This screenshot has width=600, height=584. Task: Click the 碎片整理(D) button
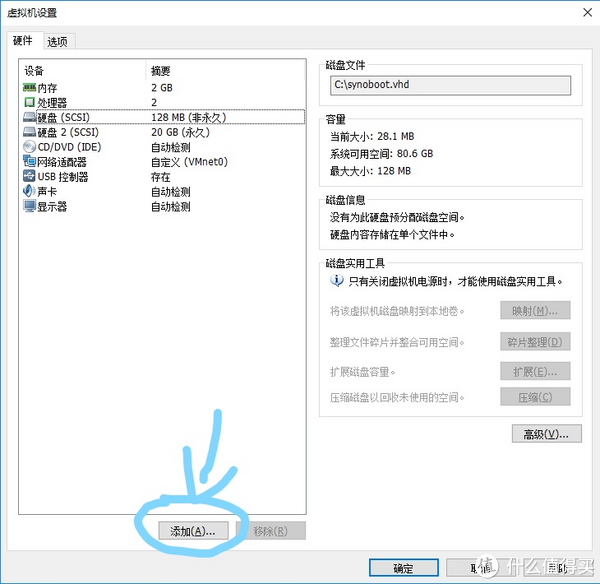click(535, 342)
